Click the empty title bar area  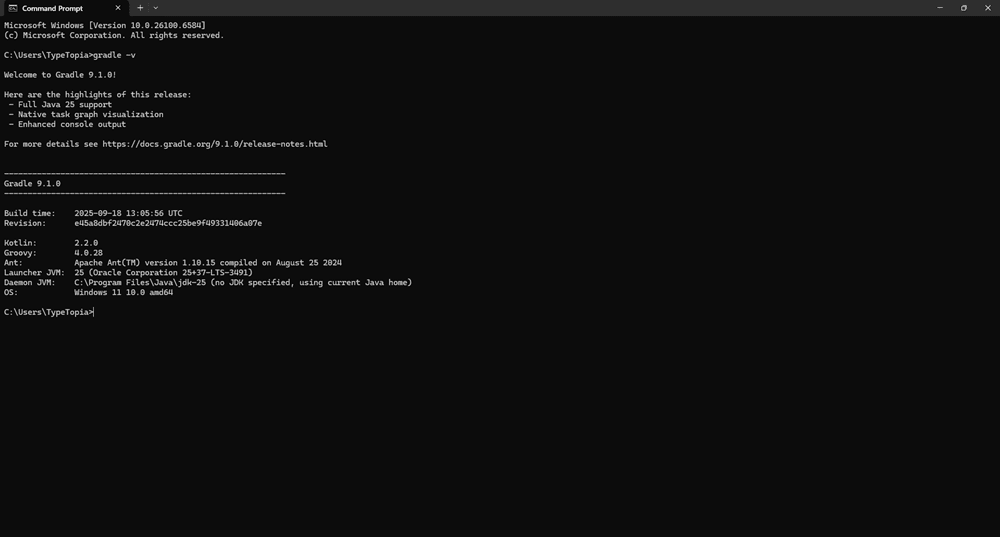[550, 8]
